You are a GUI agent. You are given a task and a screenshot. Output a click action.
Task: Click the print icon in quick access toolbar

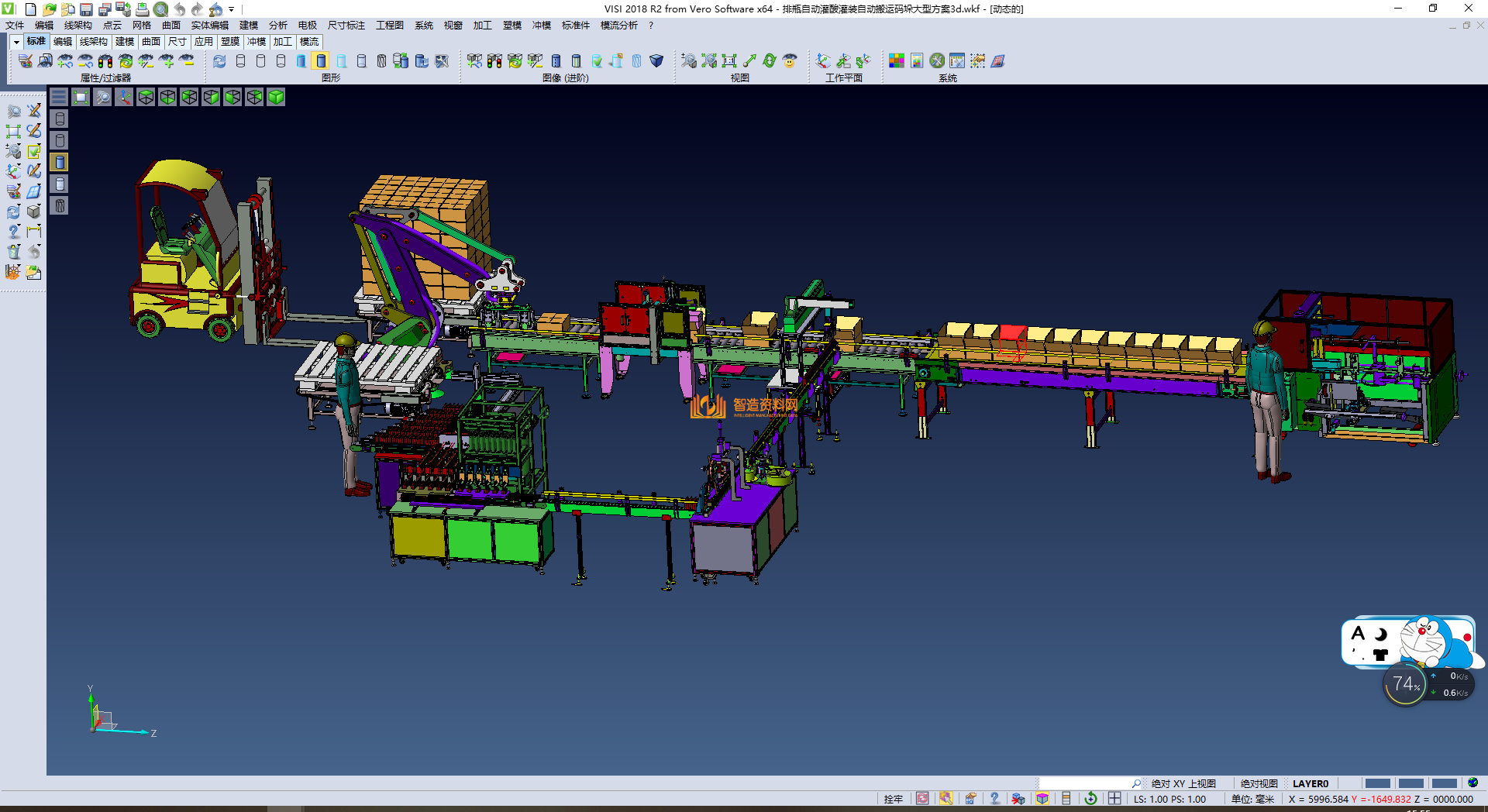pos(143,9)
